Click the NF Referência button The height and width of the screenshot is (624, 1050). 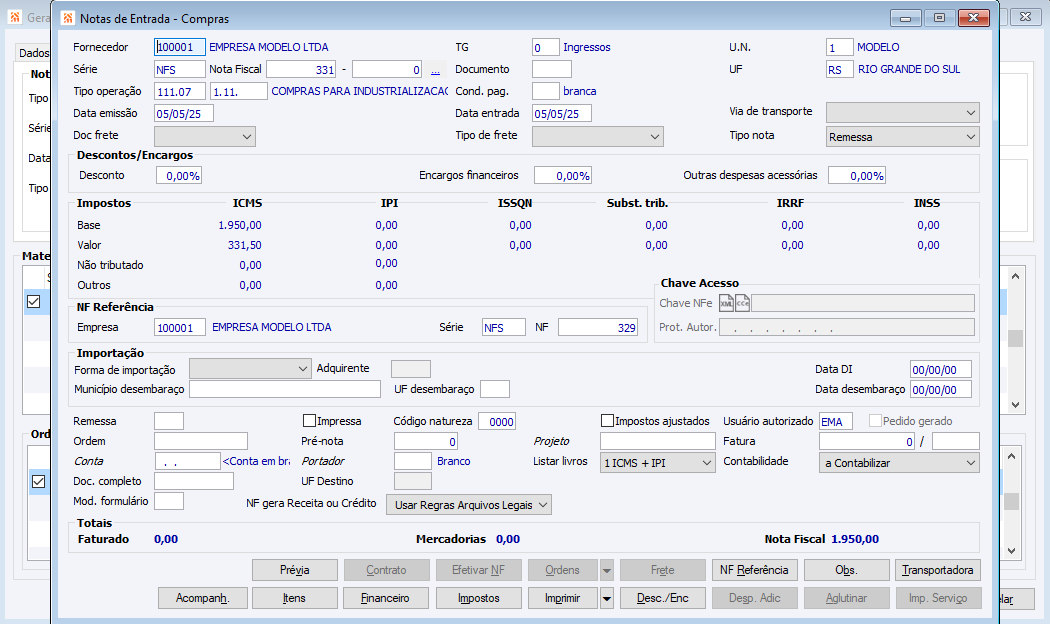(x=754, y=570)
